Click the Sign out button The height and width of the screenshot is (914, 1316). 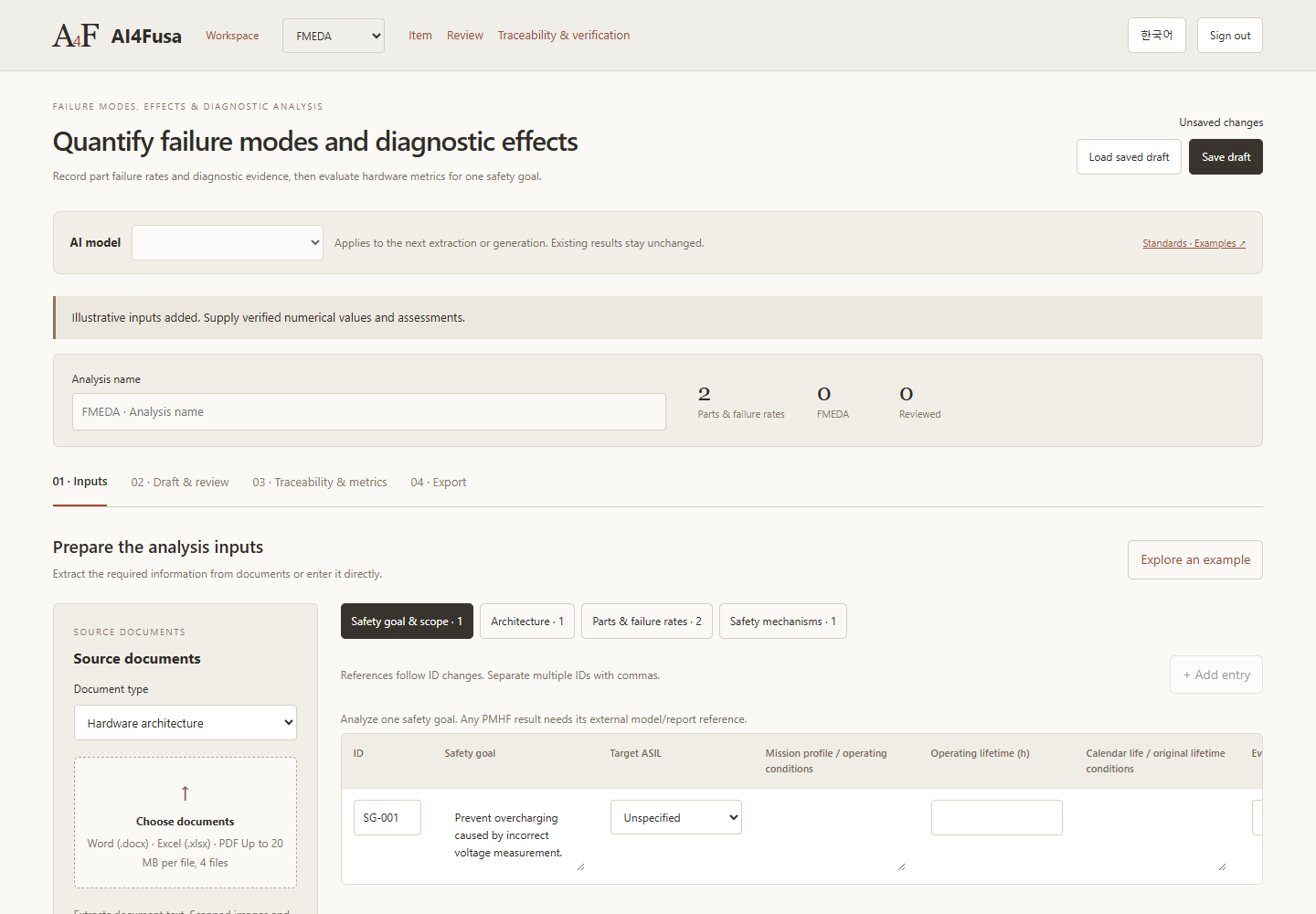pyautogui.click(x=1230, y=36)
